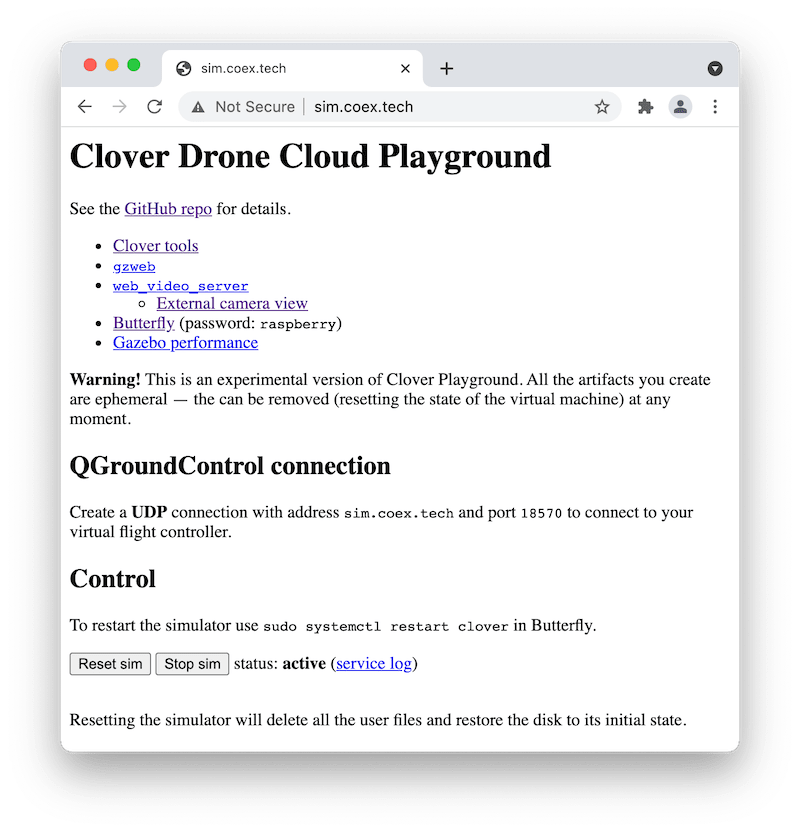Click the yellow minimize window button

(112, 65)
